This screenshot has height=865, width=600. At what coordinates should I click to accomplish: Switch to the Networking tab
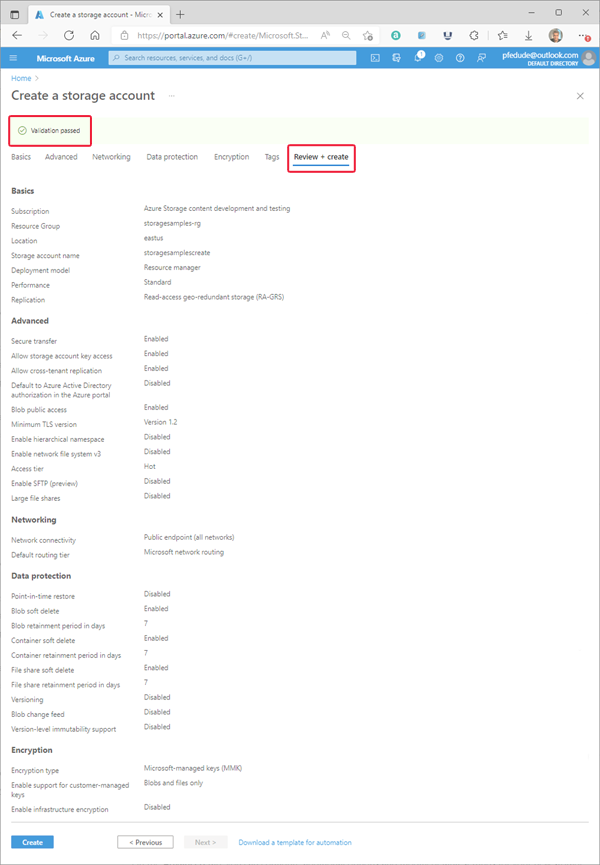[111, 157]
